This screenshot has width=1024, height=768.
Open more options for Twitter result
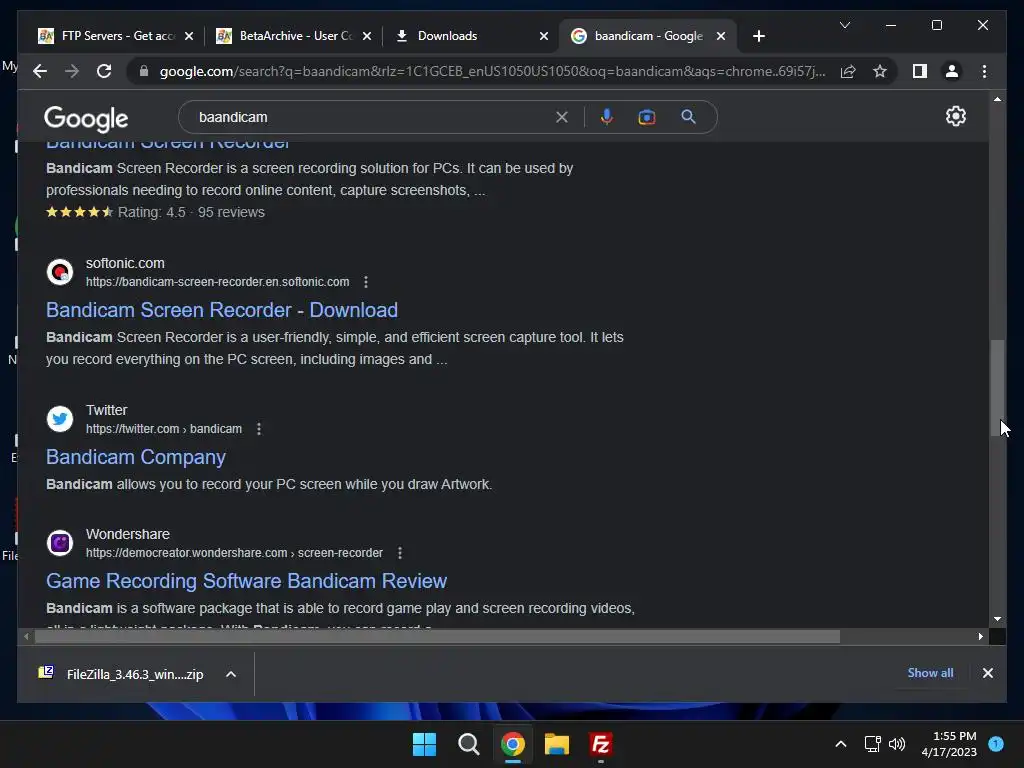pyautogui.click(x=259, y=429)
